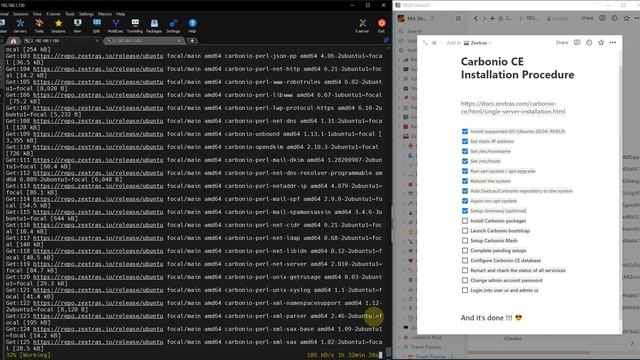Open docs.zextras.com installation link
This screenshot has height=360, width=640.
pos(513,107)
